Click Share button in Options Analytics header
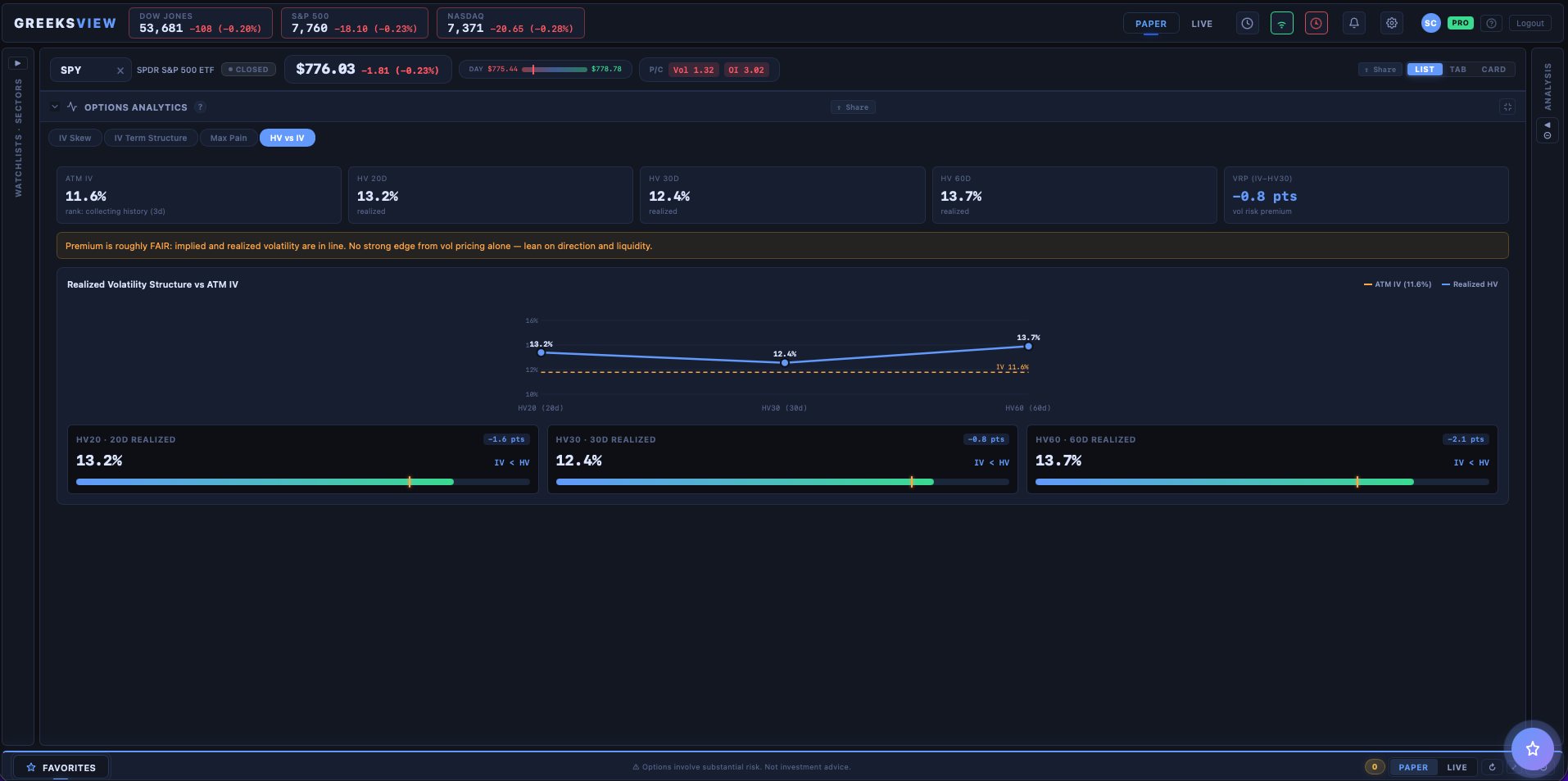1568x781 pixels. [853, 107]
